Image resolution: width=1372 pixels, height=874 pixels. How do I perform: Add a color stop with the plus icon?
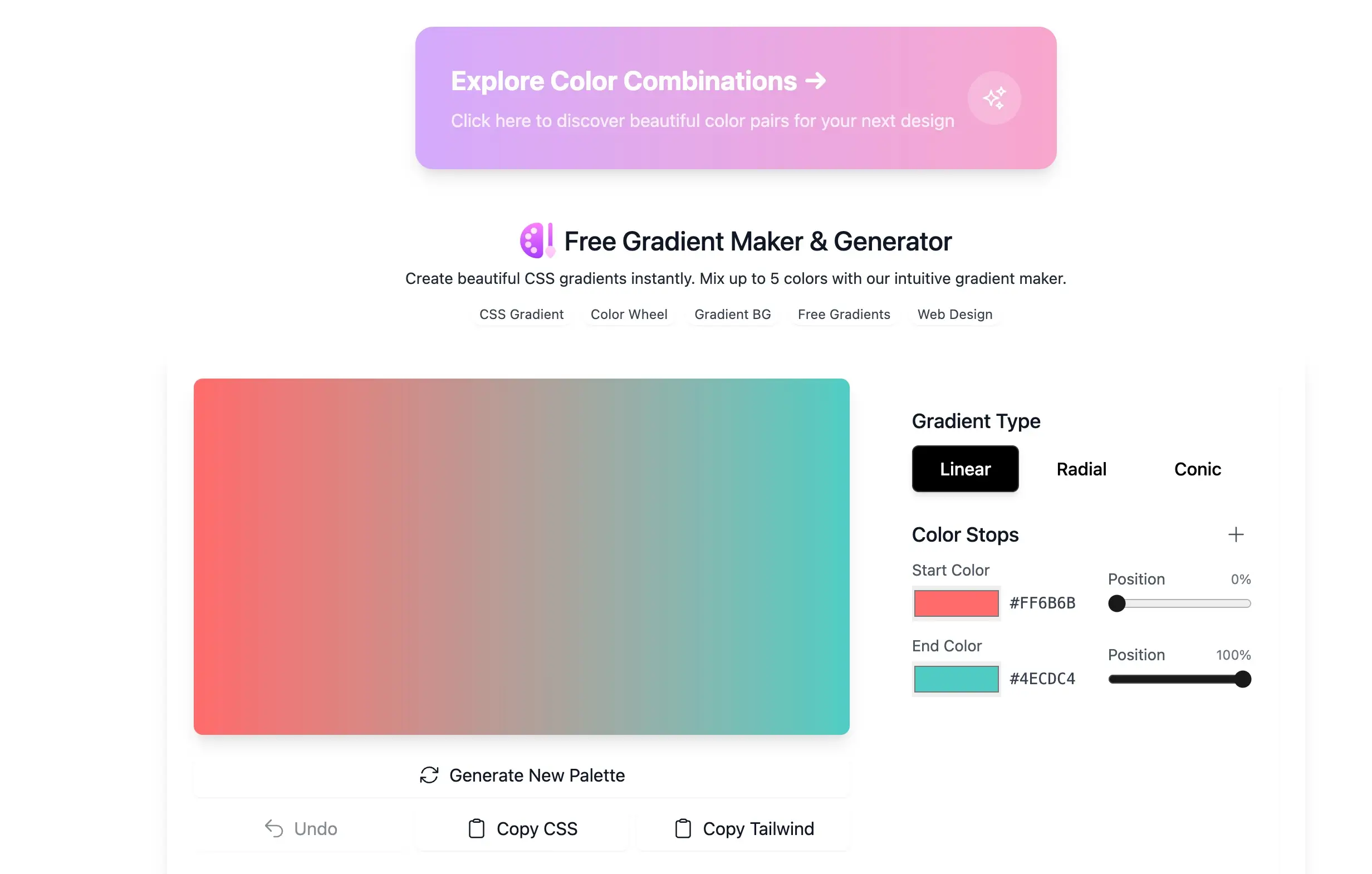[1236, 534]
